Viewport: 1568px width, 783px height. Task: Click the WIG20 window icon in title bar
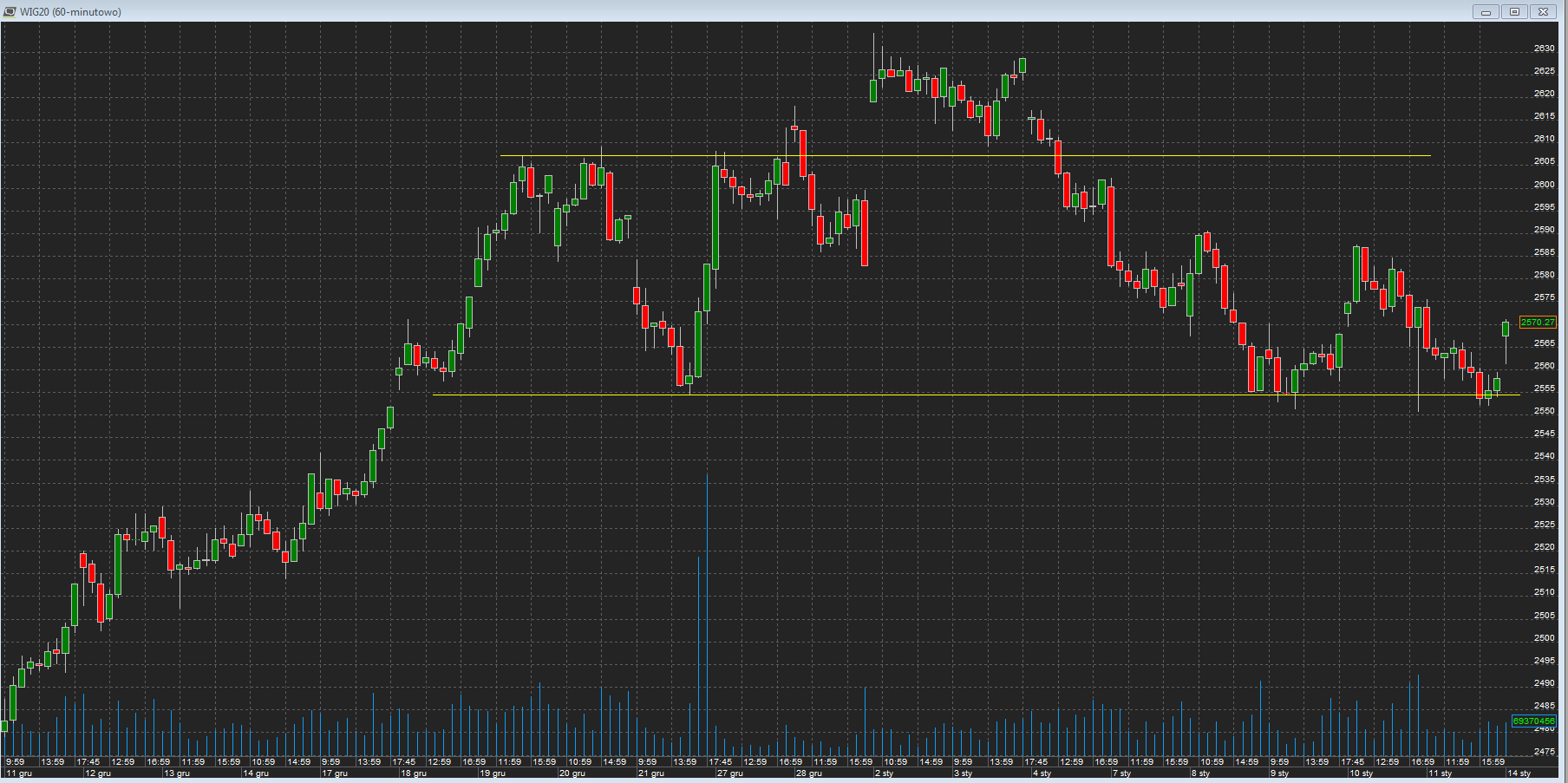[x=10, y=11]
